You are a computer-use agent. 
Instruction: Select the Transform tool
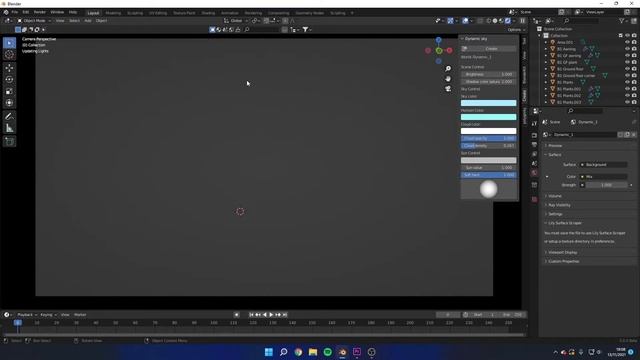point(9,103)
